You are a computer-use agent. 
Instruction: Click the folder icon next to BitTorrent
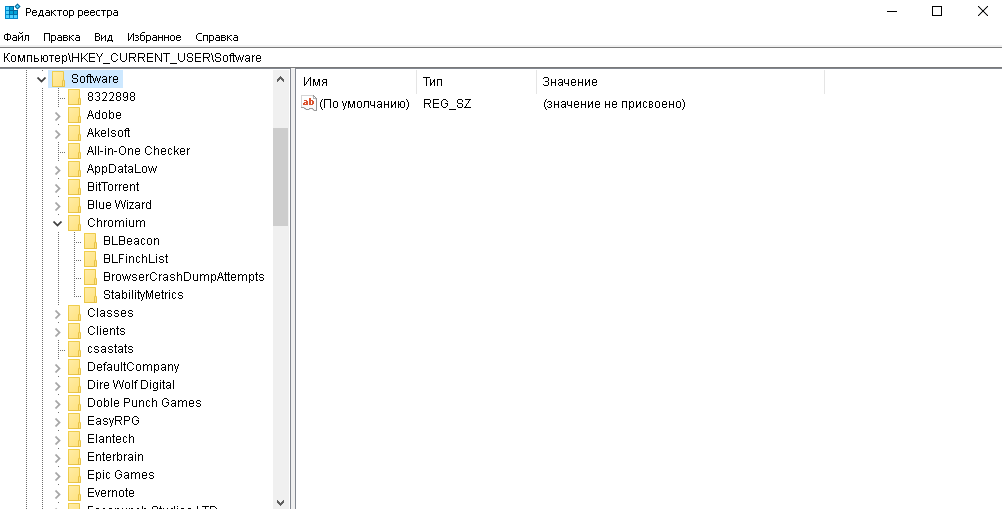75,187
